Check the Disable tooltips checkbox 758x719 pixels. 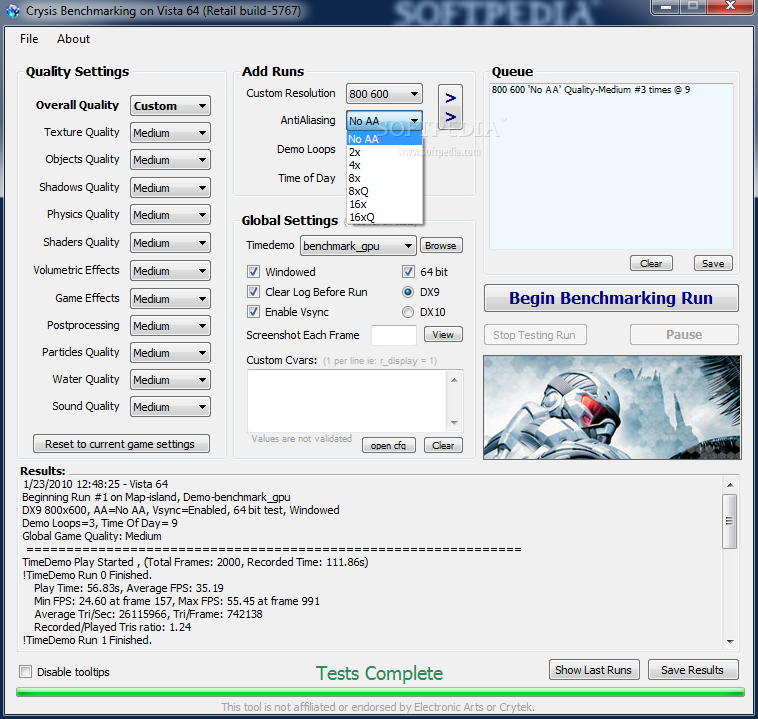pyautogui.click(x=26, y=672)
